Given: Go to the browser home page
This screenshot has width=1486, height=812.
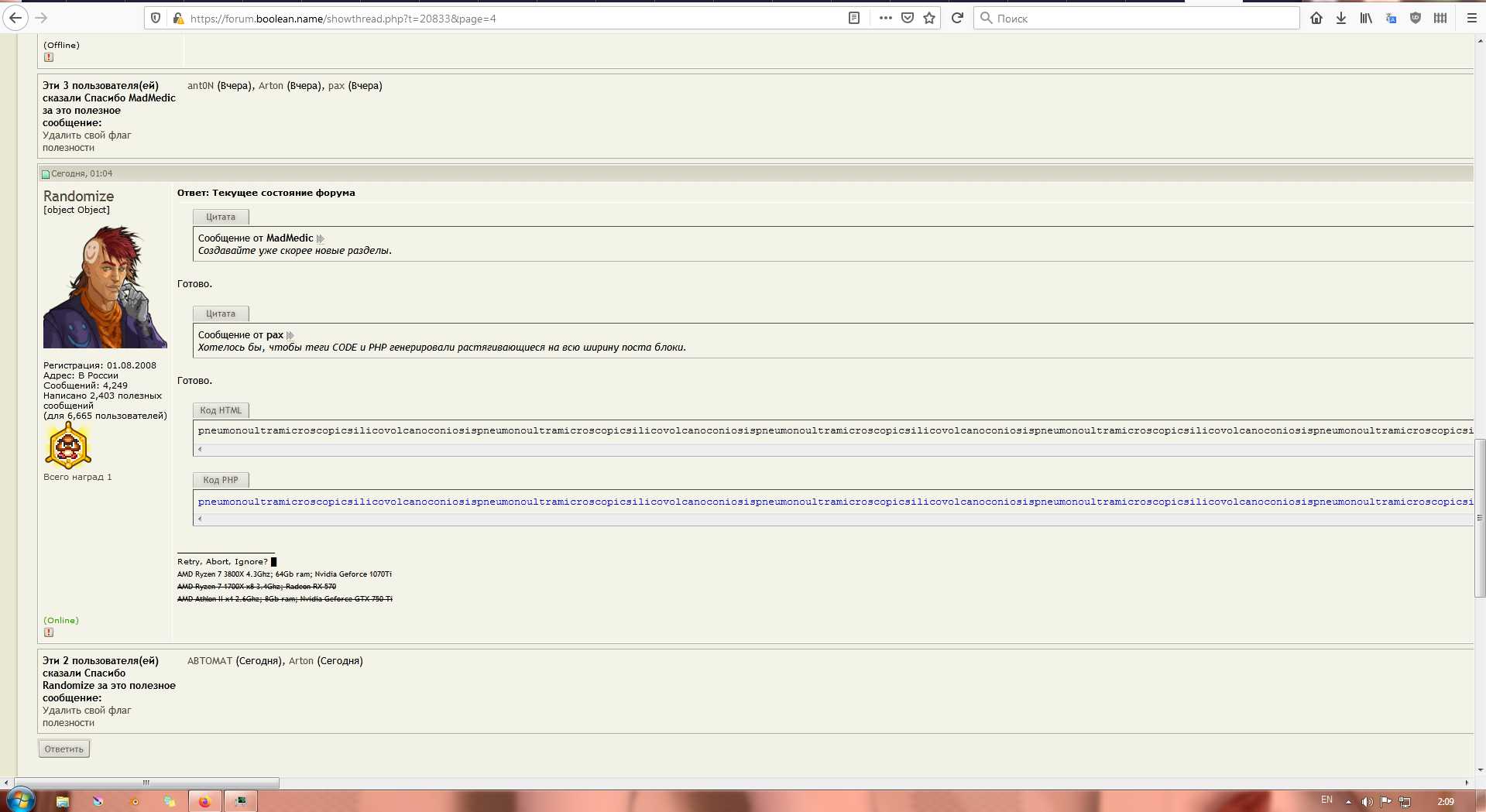Looking at the screenshot, I should pyautogui.click(x=1316, y=18).
